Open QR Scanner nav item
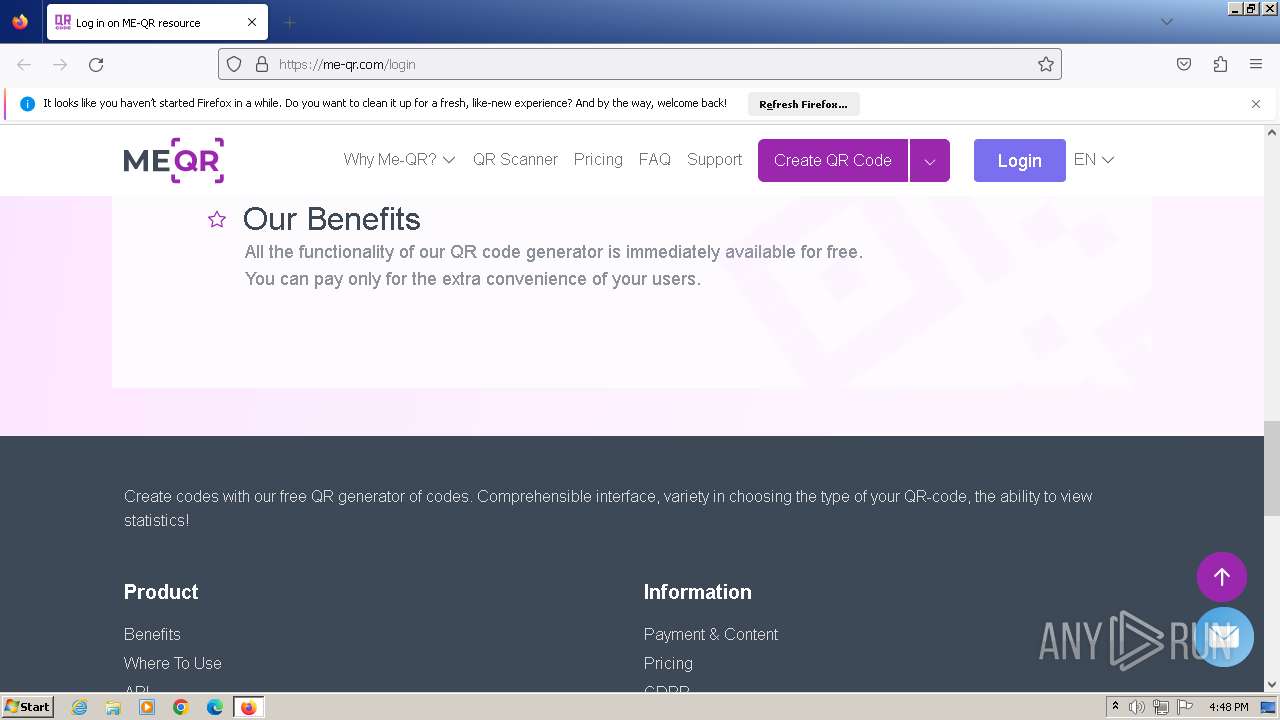 coord(515,160)
